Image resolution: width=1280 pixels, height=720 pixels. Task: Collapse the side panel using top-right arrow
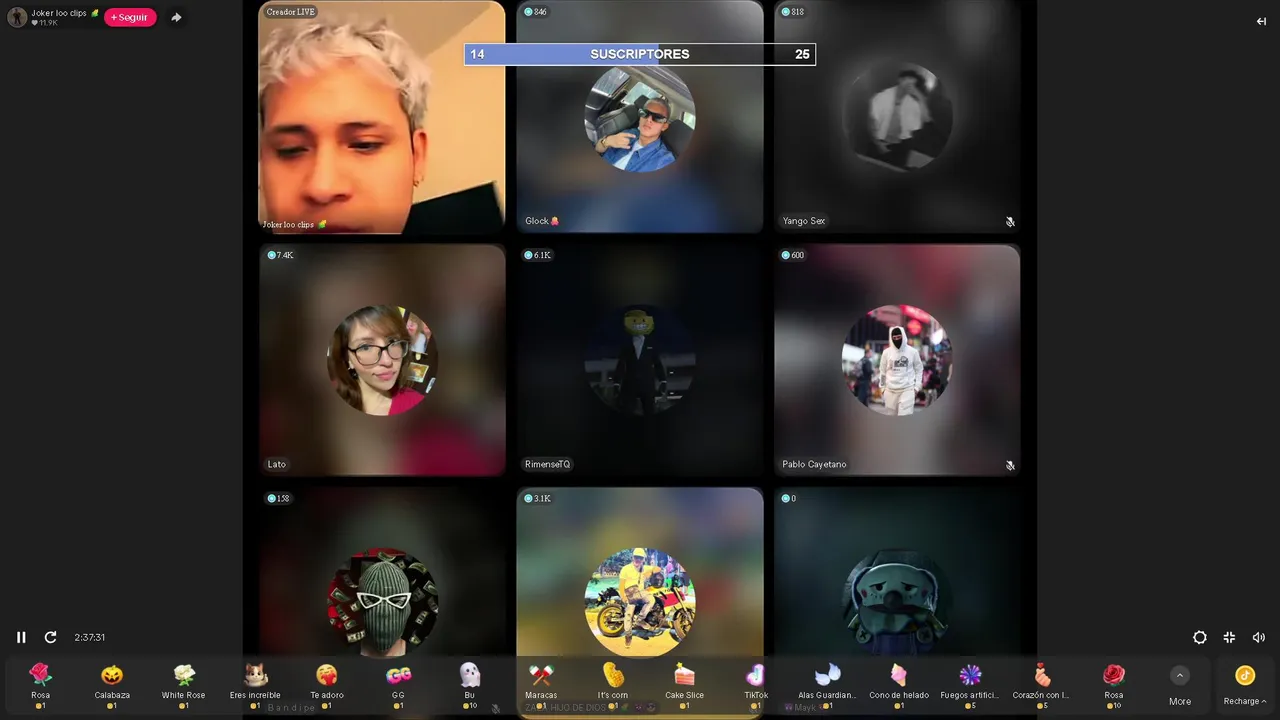coord(1261,21)
